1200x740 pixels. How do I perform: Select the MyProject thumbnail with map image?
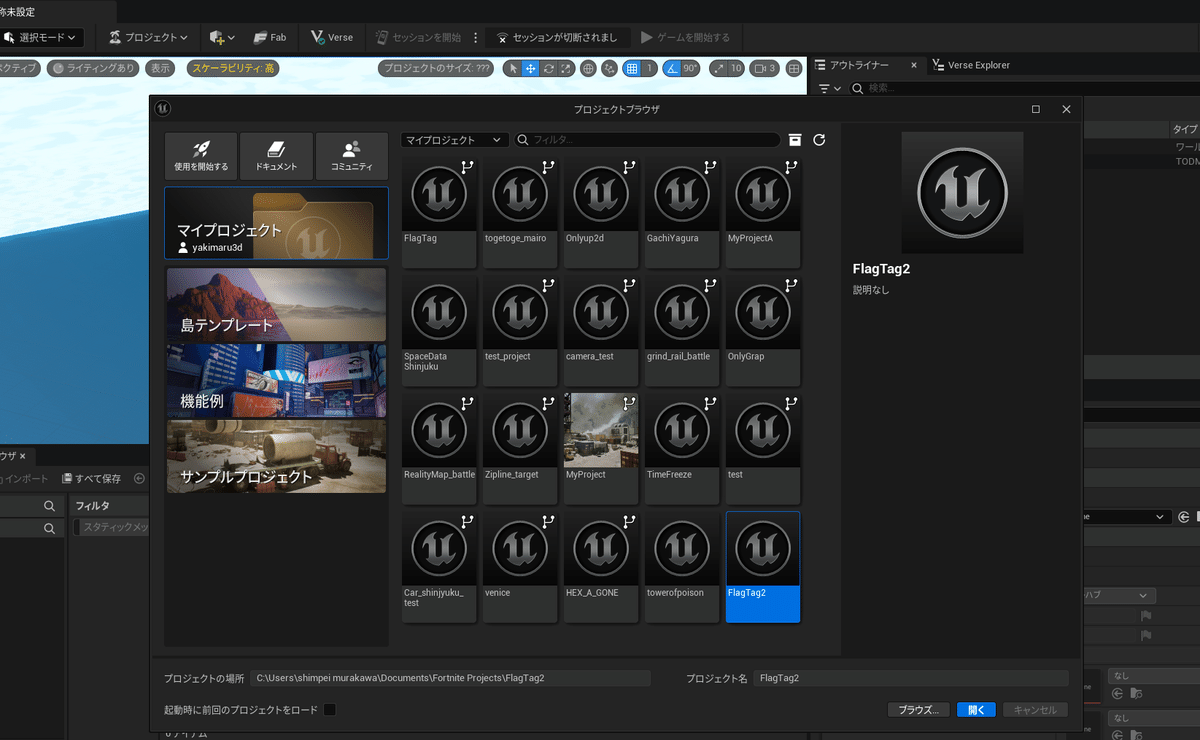pyautogui.click(x=601, y=448)
